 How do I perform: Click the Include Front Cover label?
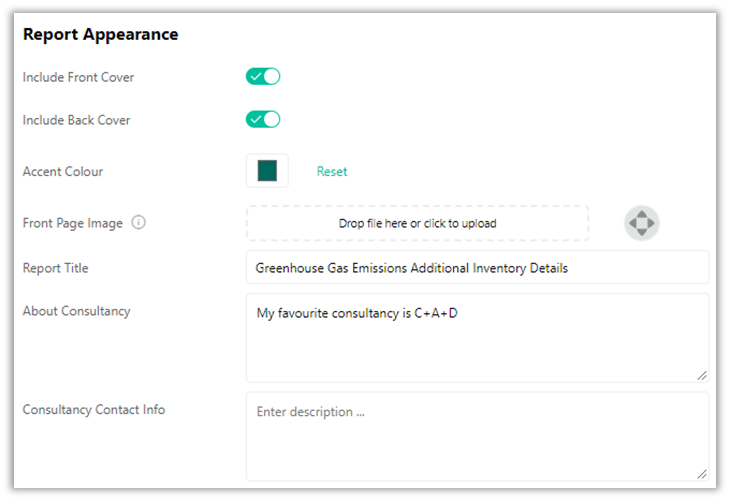pyautogui.click(x=78, y=77)
